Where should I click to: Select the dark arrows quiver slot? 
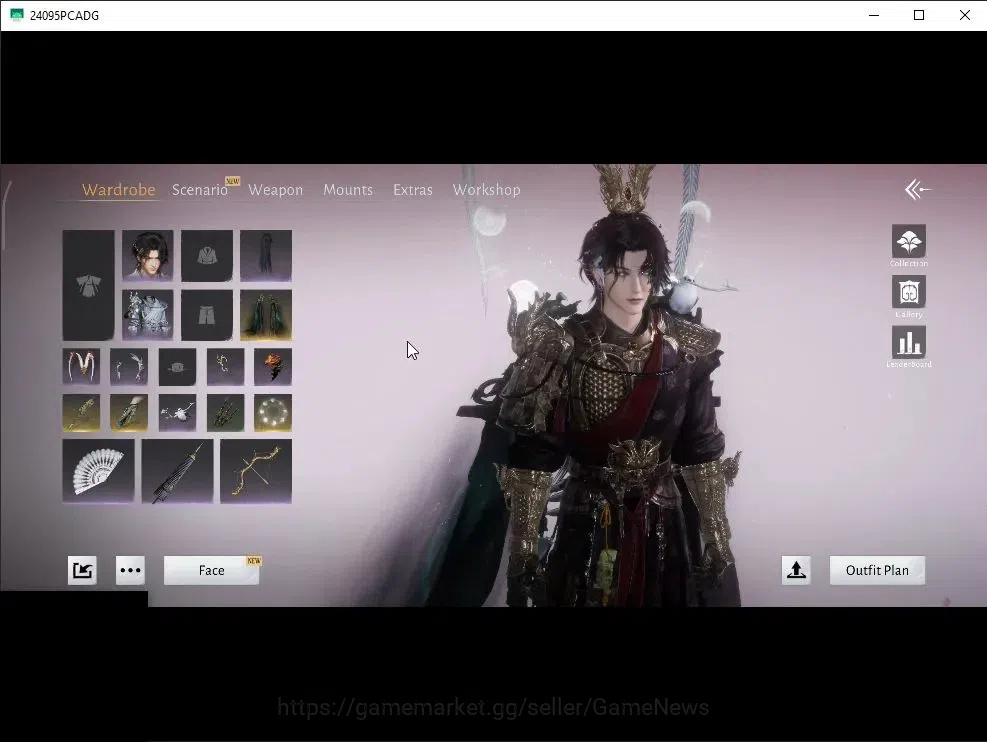225,413
